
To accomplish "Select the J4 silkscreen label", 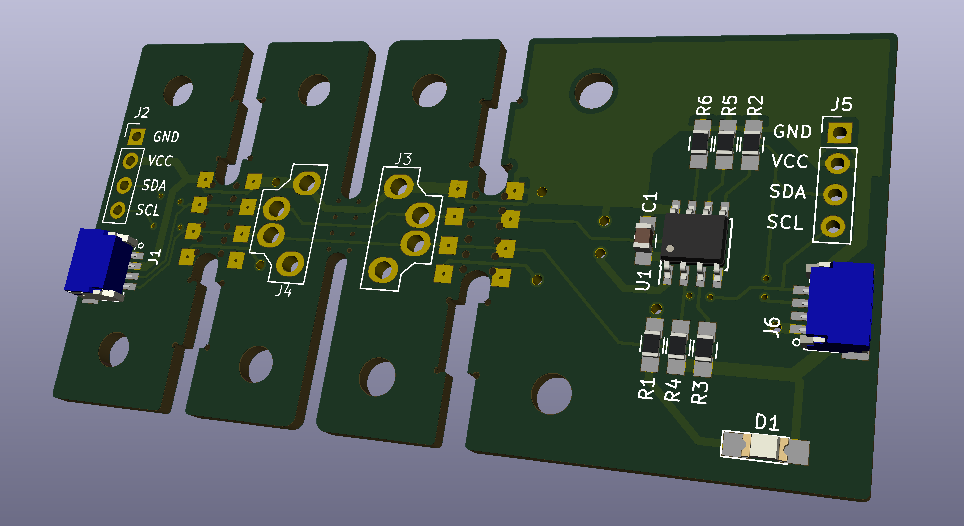I will (283, 291).
